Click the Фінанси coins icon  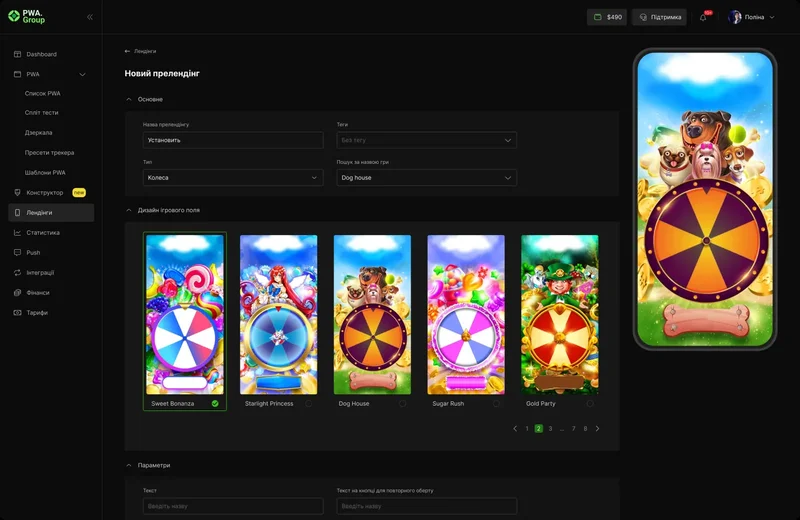(17, 292)
